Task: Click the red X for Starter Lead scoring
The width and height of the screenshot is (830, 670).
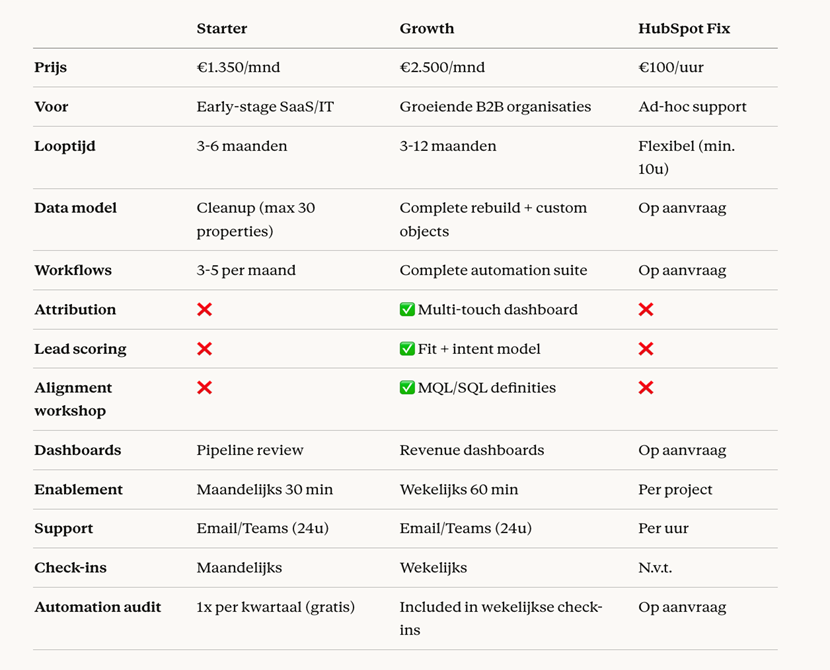Action: [x=204, y=349]
